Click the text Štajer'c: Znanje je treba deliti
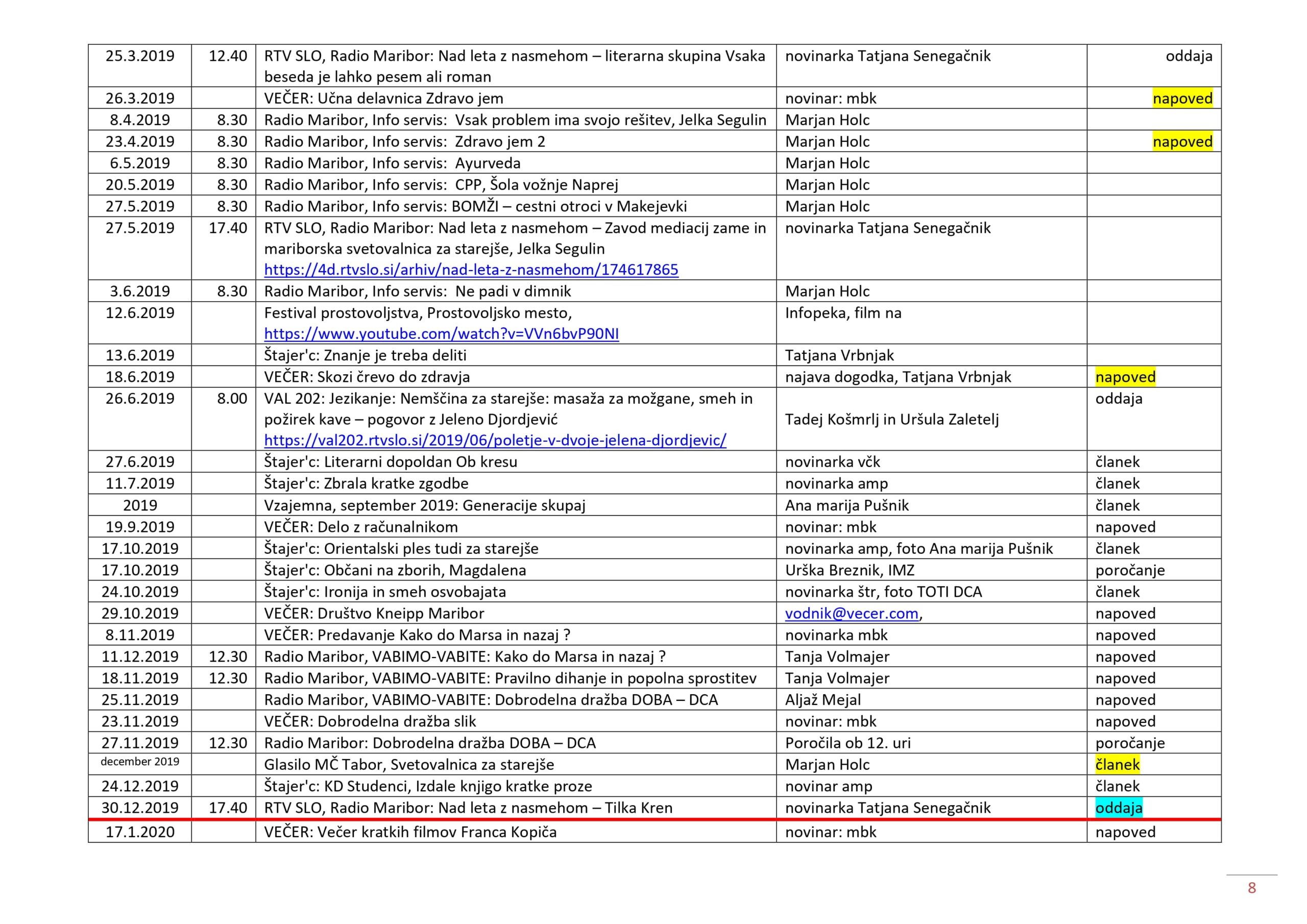The width and height of the screenshot is (1307, 924). click(x=365, y=355)
